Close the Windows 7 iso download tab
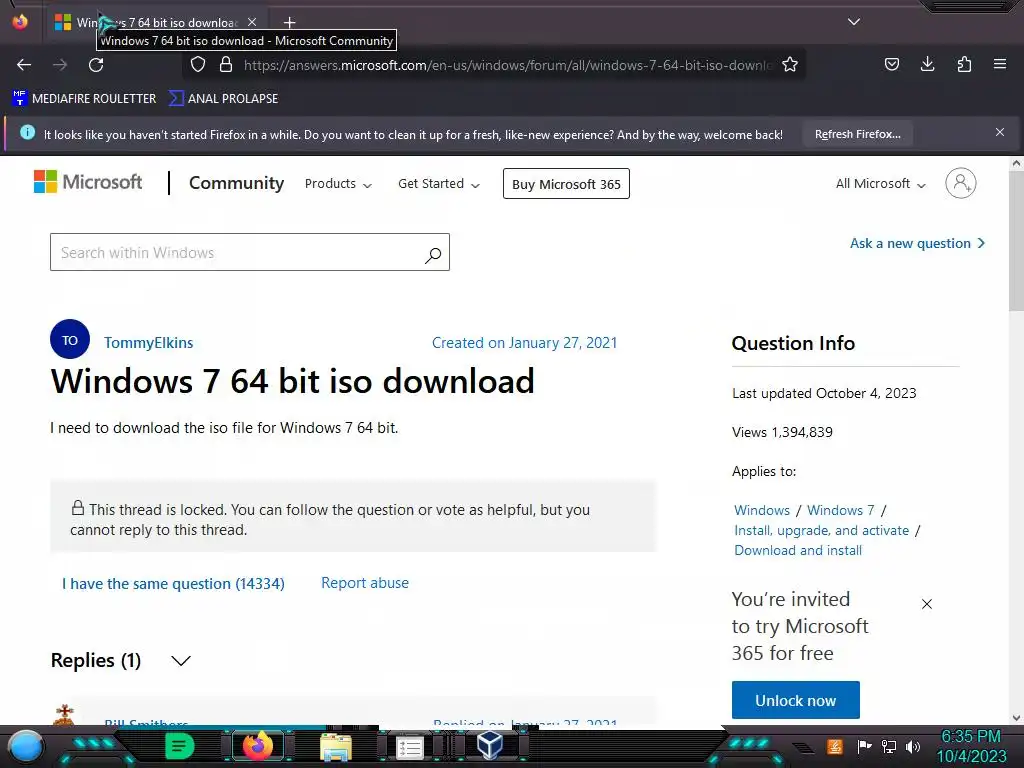 (252, 22)
